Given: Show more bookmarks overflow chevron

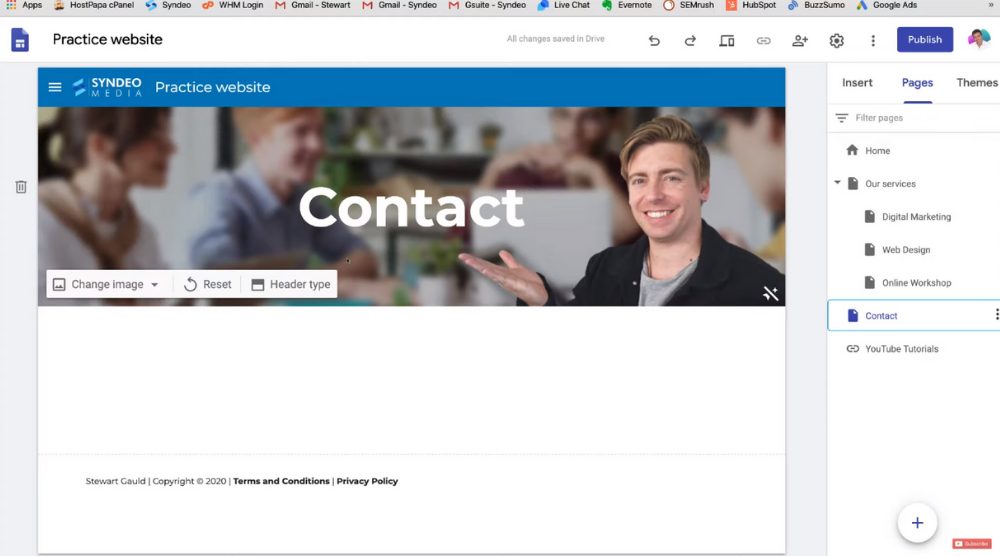Looking at the screenshot, I should pos(991,4).
